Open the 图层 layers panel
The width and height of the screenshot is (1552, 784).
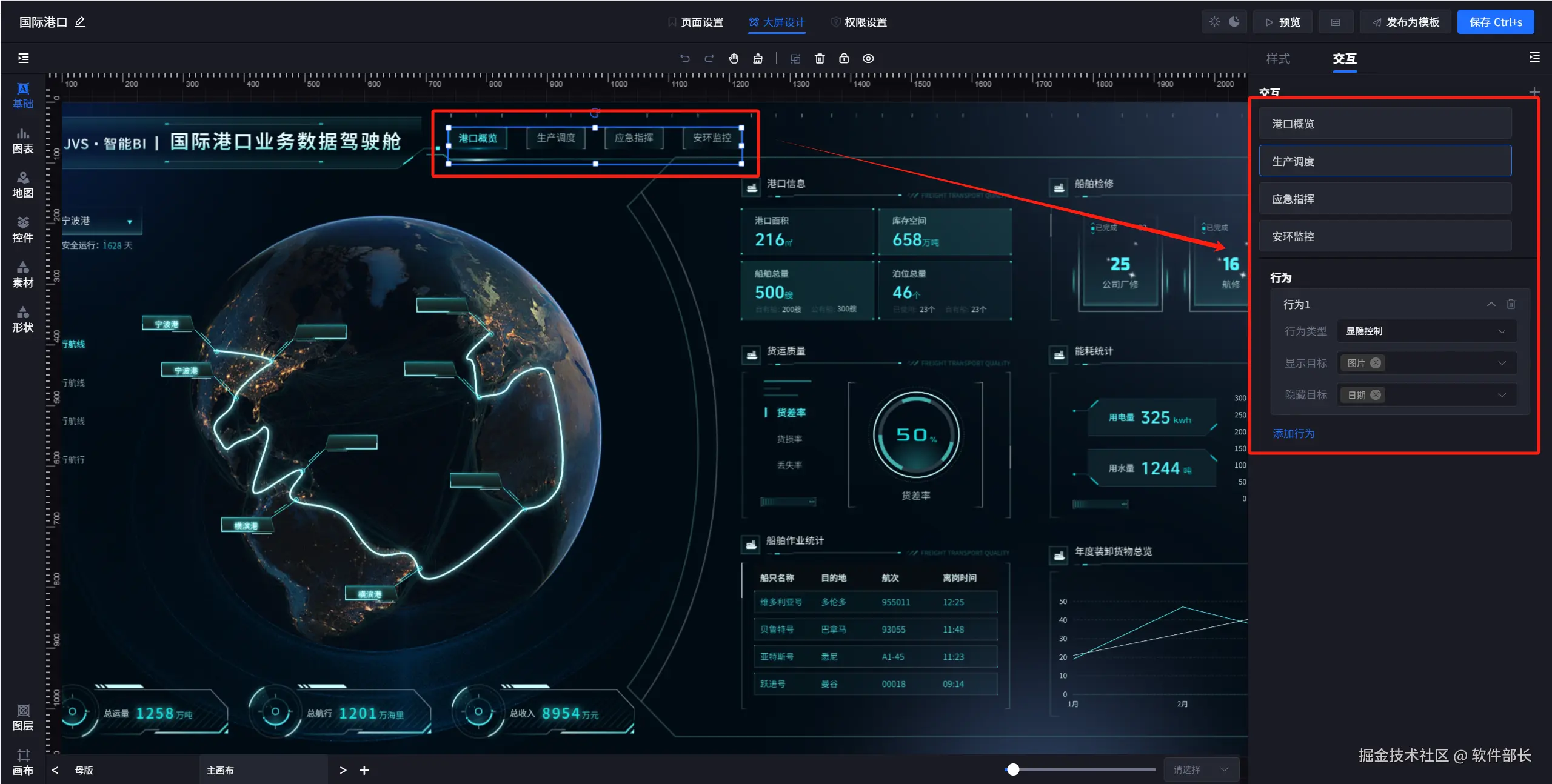tap(23, 717)
